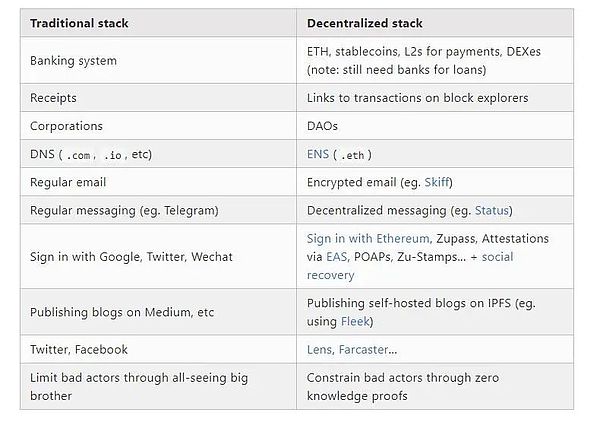
Task: Click the Twitter, Facebook cell
Action: pyautogui.click(x=79, y=350)
